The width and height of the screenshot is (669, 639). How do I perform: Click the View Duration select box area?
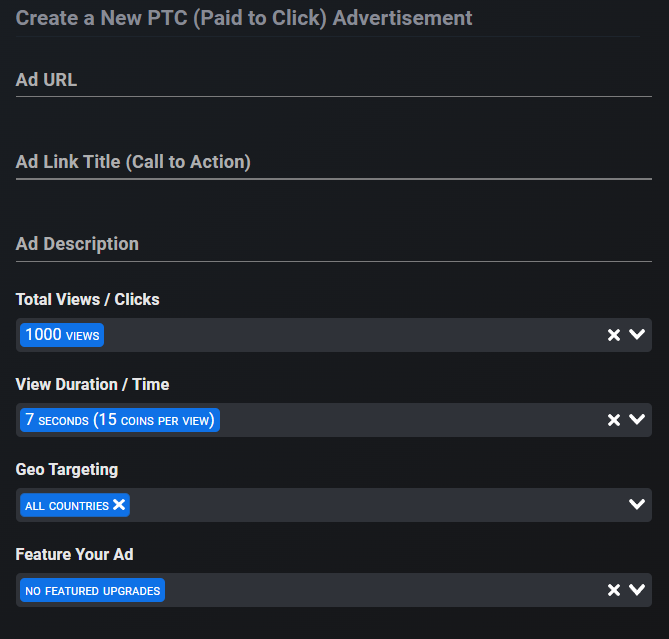334,420
